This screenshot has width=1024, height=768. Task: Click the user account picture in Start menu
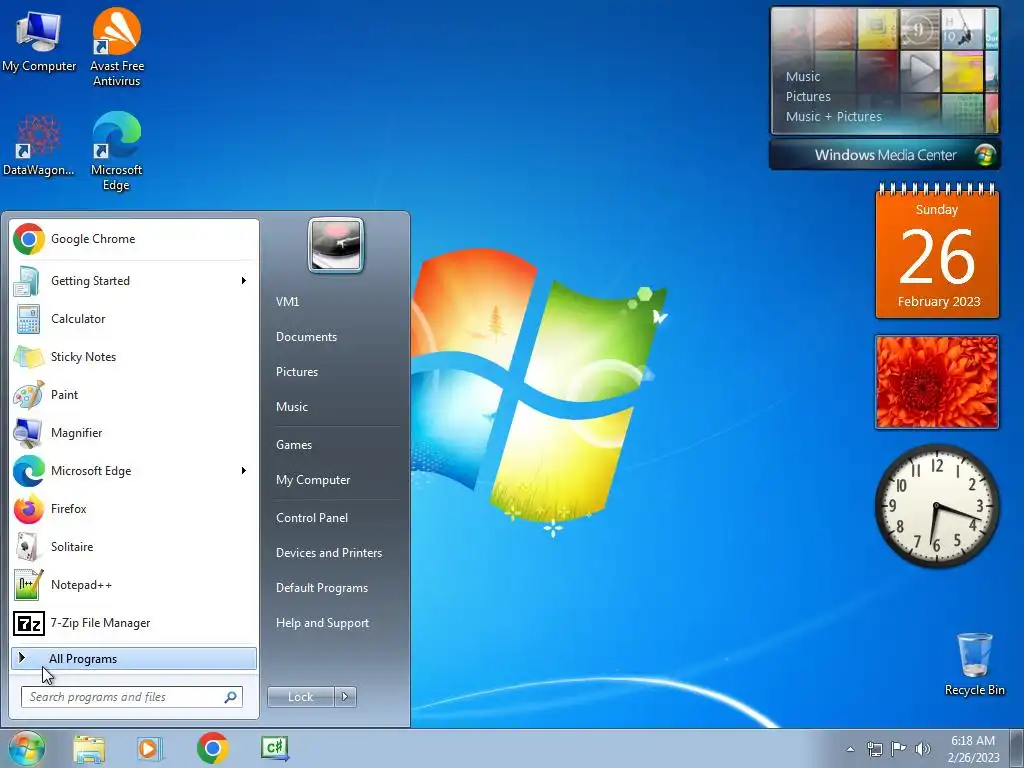[336, 245]
